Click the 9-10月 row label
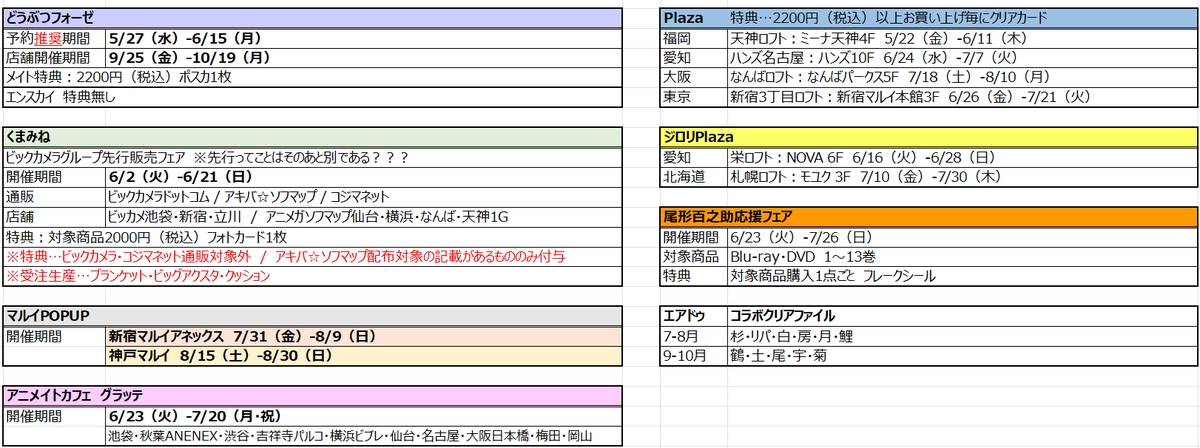The height and width of the screenshot is (448, 1200). tap(693, 355)
